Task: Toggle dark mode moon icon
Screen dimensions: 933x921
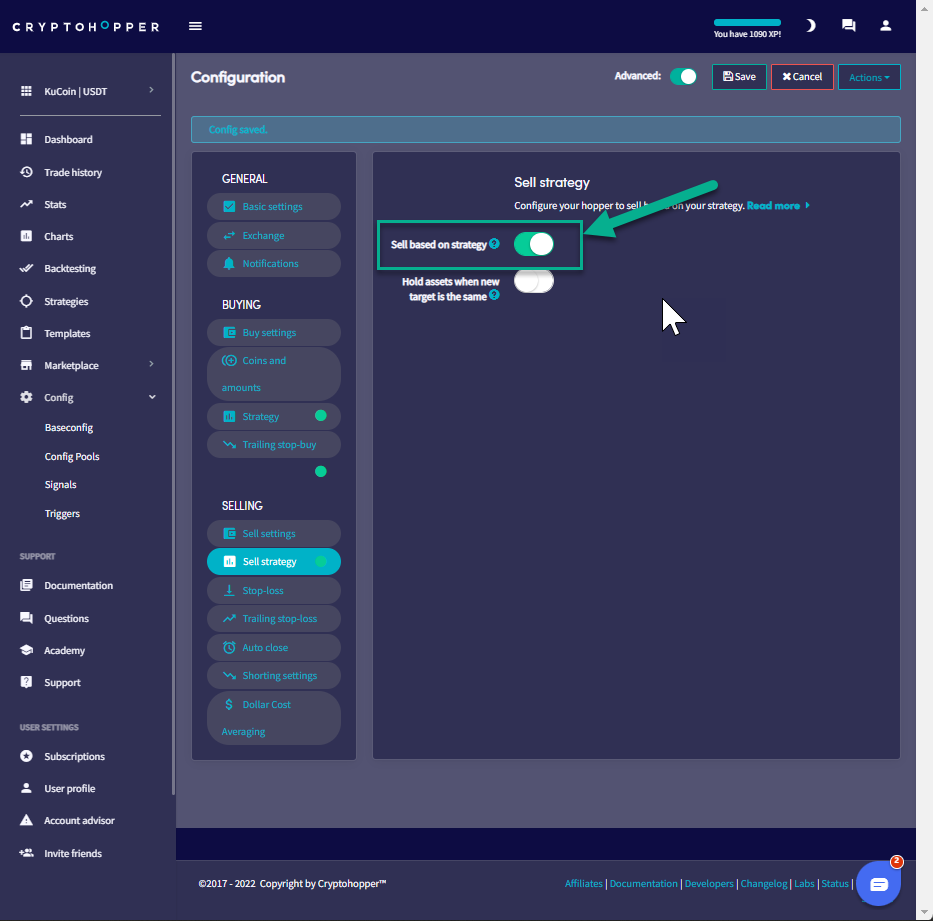Action: pyautogui.click(x=810, y=26)
